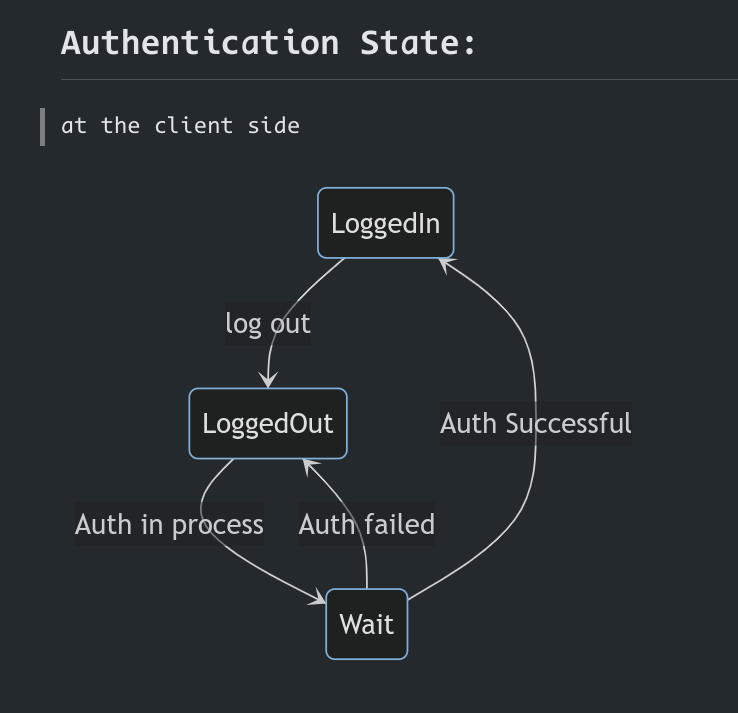Image resolution: width=738 pixels, height=713 pixels.
Task: Click the horizontal rule beneath the heading
Action: tap(399, 80)
